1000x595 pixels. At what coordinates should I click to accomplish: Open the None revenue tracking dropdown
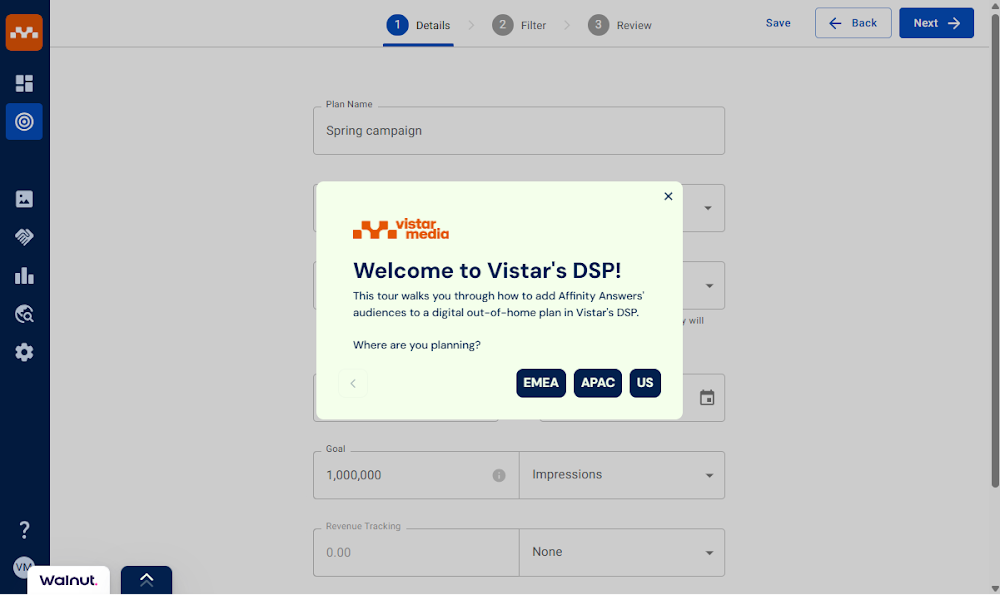tap(622, 552)
